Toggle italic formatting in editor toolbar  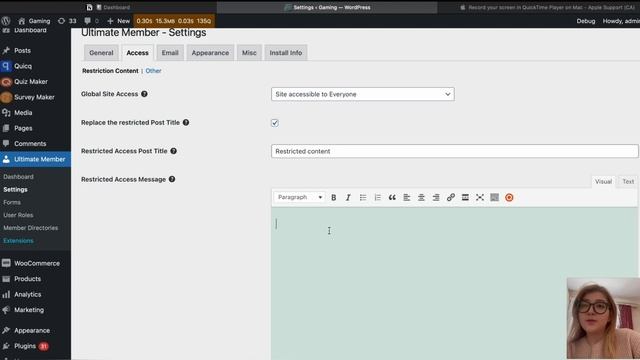pyautogui.click(x=348, y=198)
